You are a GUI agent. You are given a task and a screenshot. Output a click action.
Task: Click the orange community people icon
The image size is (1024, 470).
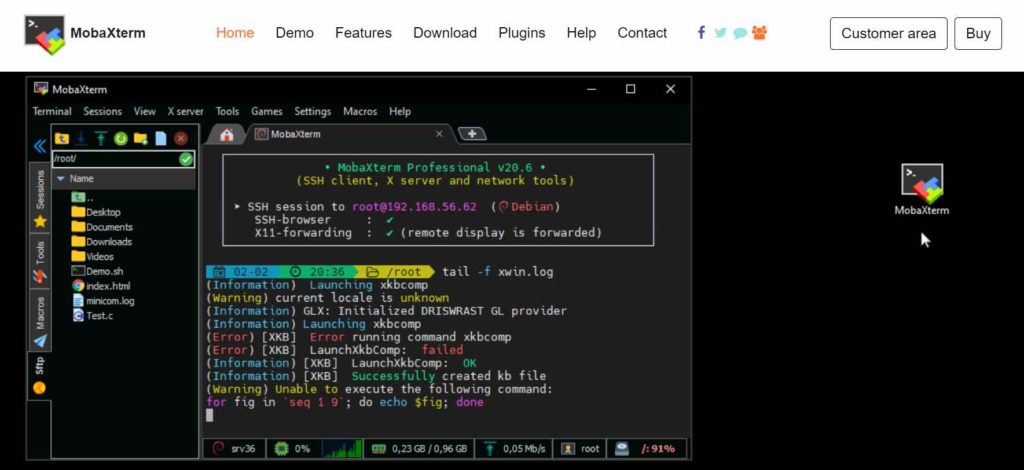[x=760, y=33]
